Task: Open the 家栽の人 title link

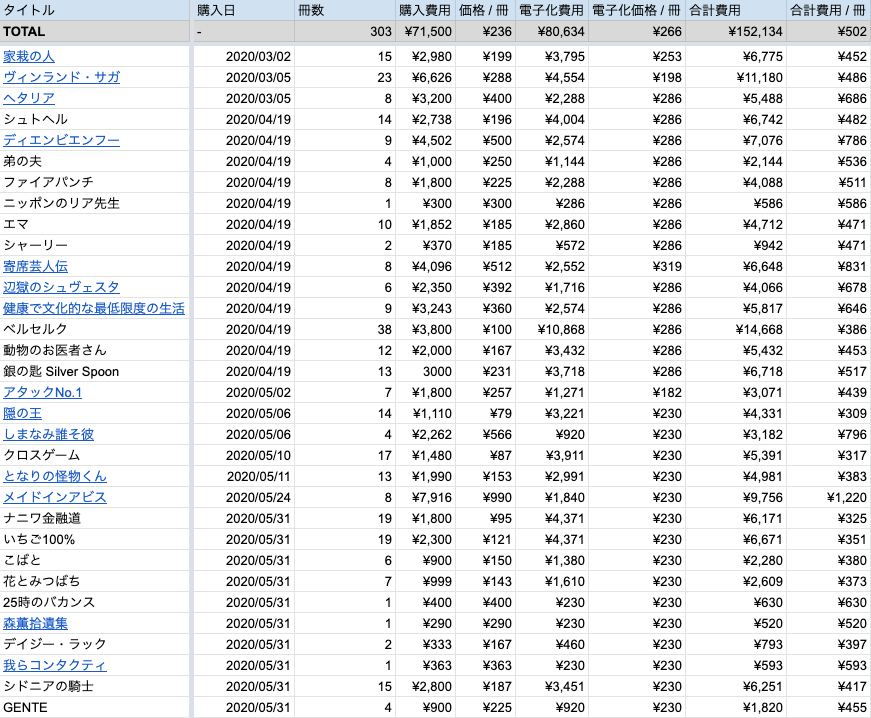Action: [29, 56]
